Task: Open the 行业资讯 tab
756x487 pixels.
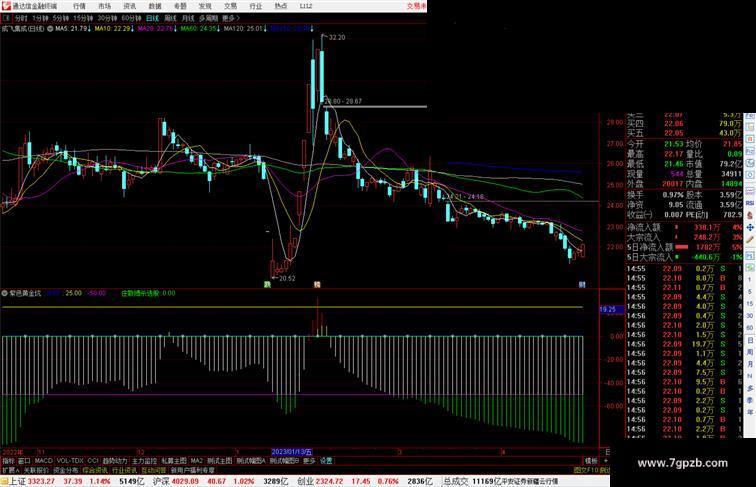Action: click(x=124, y=470)
